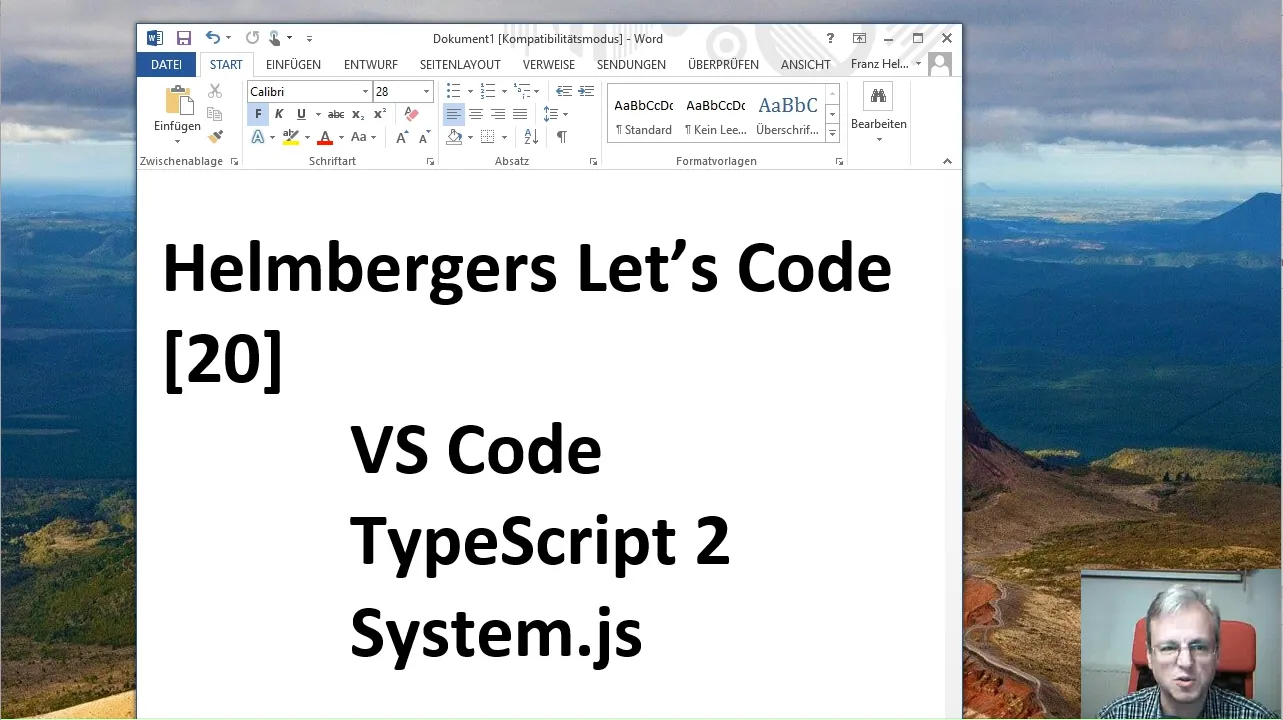
Task: Toggle justified paragraph alignment
Action: (519, 114)
